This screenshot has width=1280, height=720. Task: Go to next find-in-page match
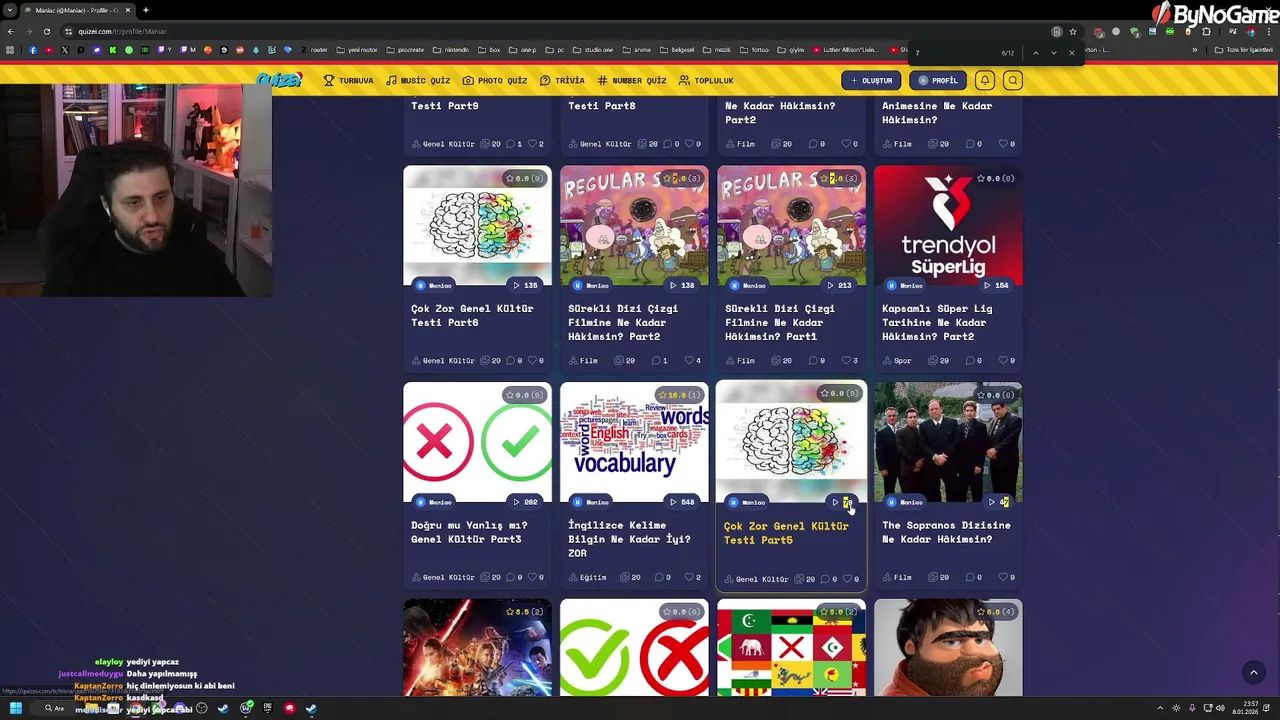pos(1053,53)
